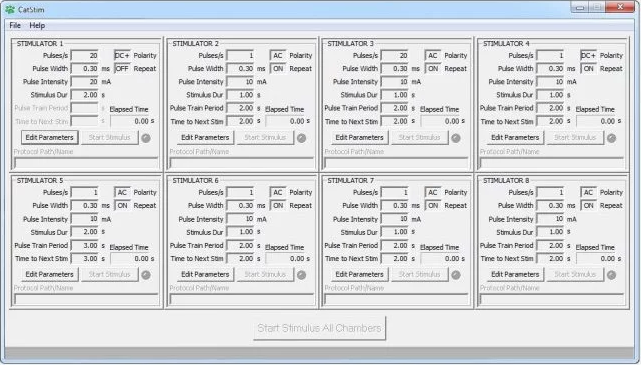Toggle Stimulator 5 Repeat ON field
Image resolution: width=641 pixels, height=365 pixels.
point(122,206)
